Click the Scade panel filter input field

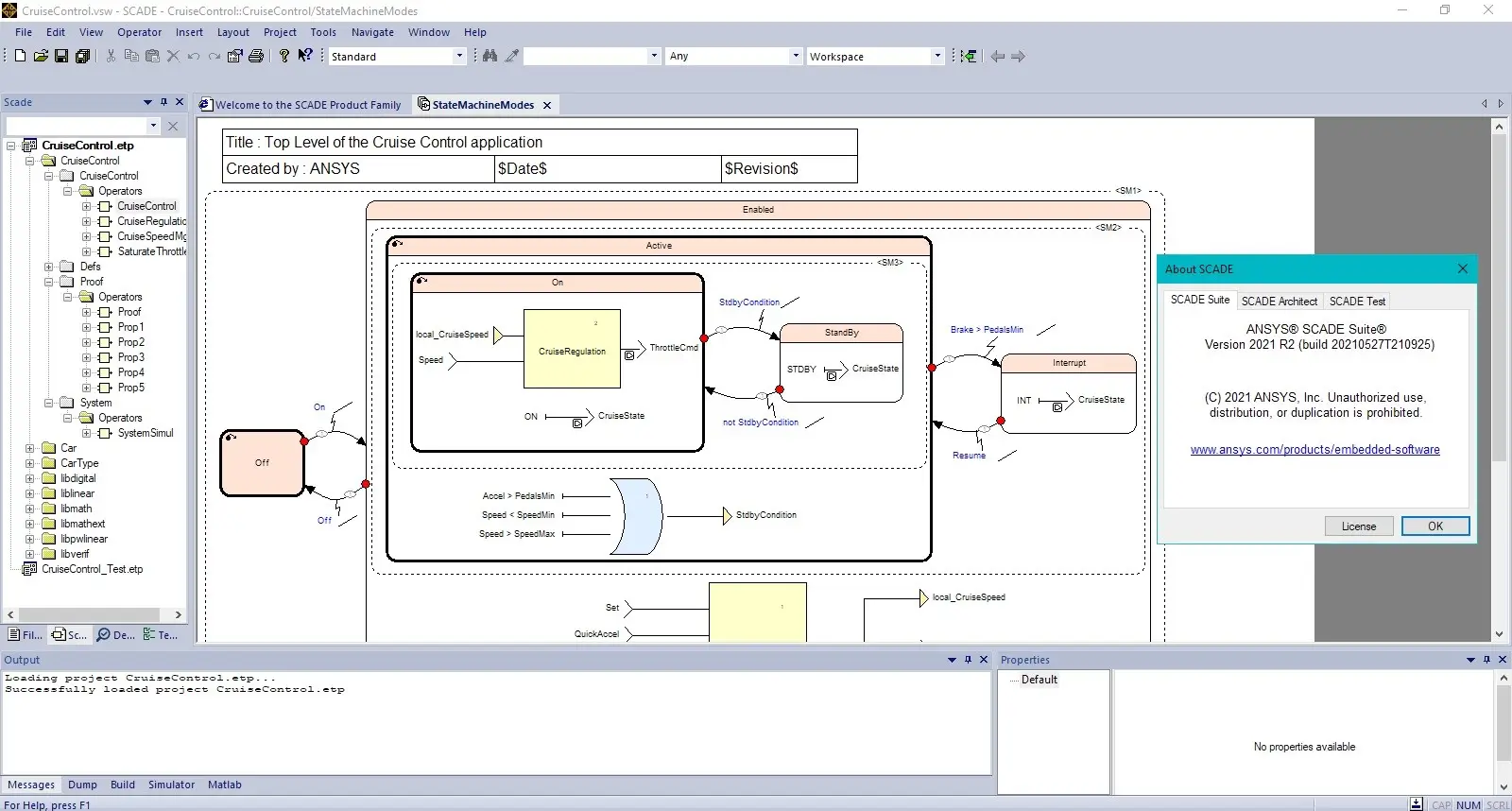pos(77,126)
